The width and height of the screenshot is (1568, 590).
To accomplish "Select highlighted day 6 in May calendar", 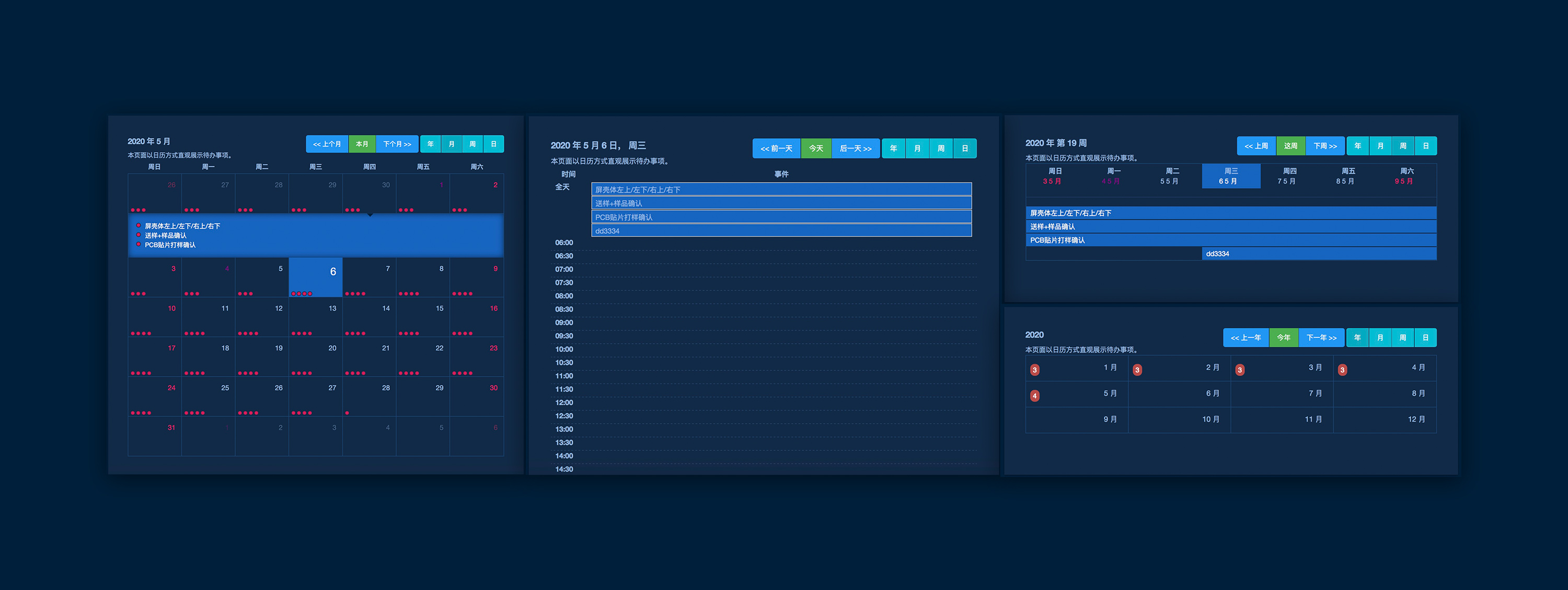I will (315, 276).
